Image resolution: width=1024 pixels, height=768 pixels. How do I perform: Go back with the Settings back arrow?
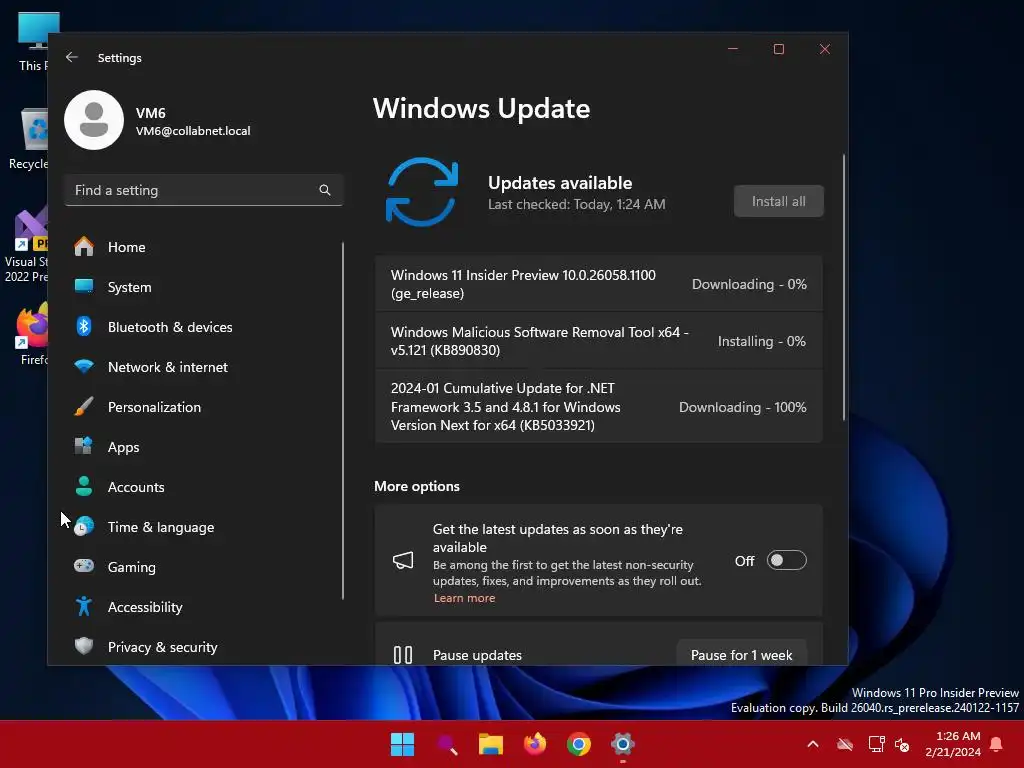tap(72, 57)
